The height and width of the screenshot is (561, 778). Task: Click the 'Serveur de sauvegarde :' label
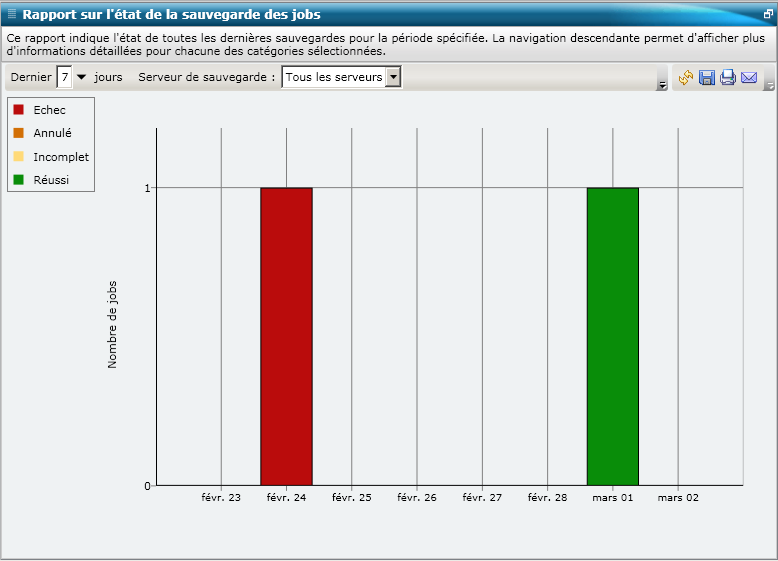206,77
